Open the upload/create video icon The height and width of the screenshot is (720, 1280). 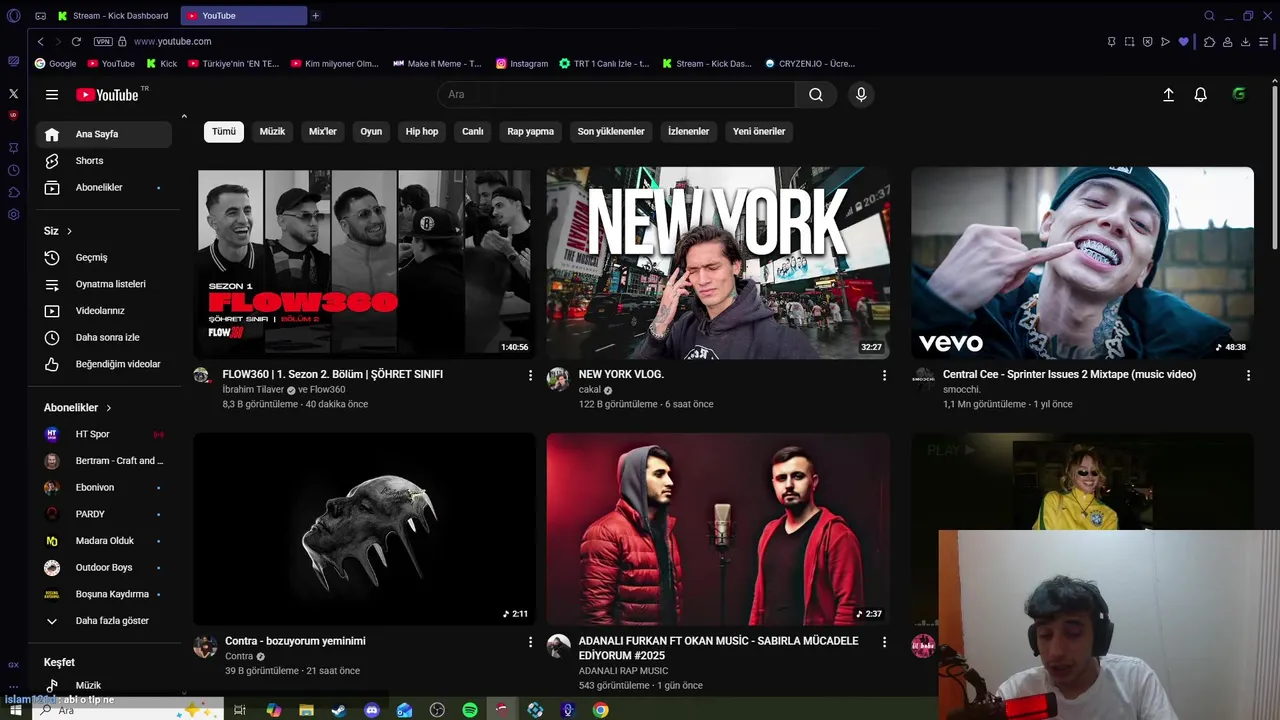coord(1168,94)
